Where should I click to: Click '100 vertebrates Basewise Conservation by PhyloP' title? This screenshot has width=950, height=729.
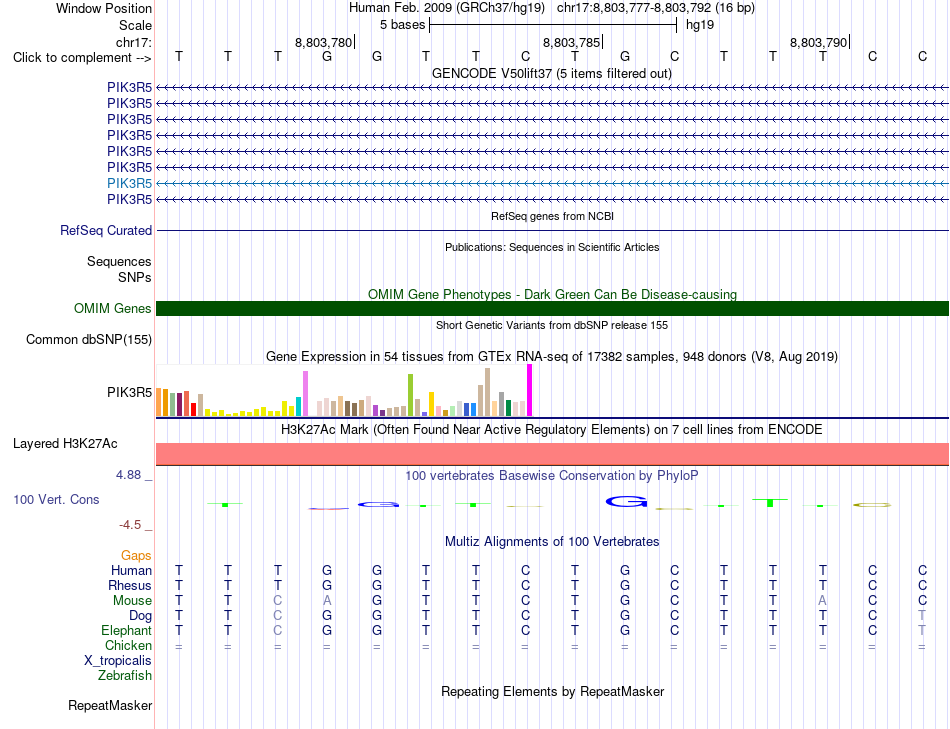pyautogui.click(x=551, y=476)
